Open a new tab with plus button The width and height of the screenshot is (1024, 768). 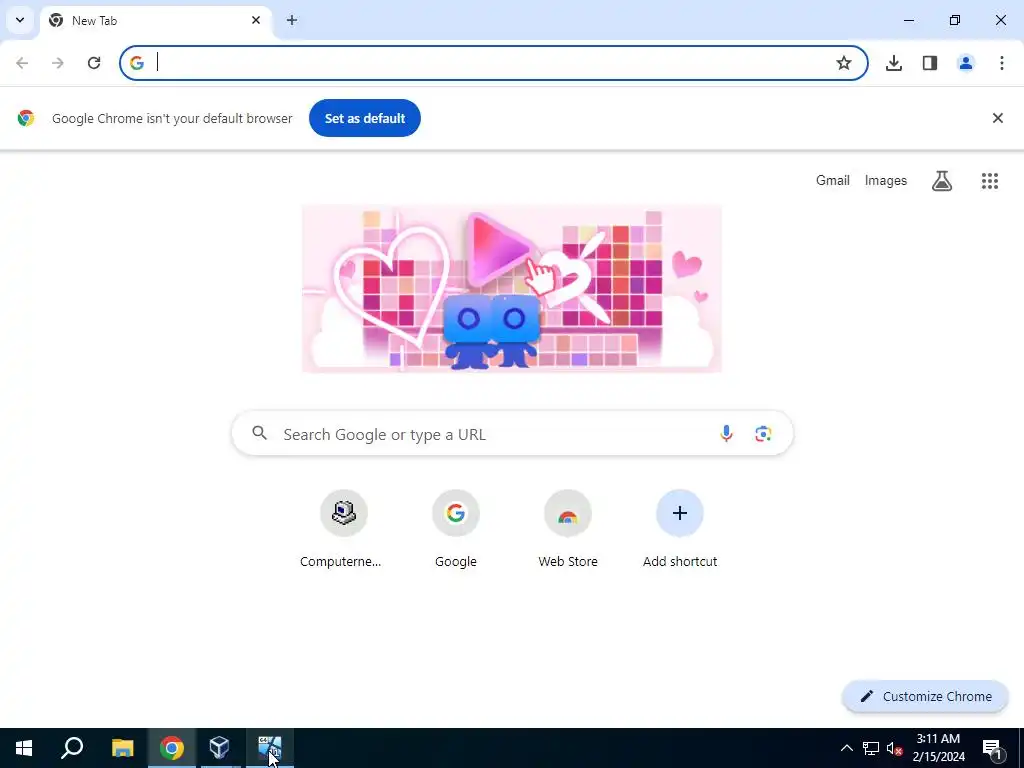[292, 20]
